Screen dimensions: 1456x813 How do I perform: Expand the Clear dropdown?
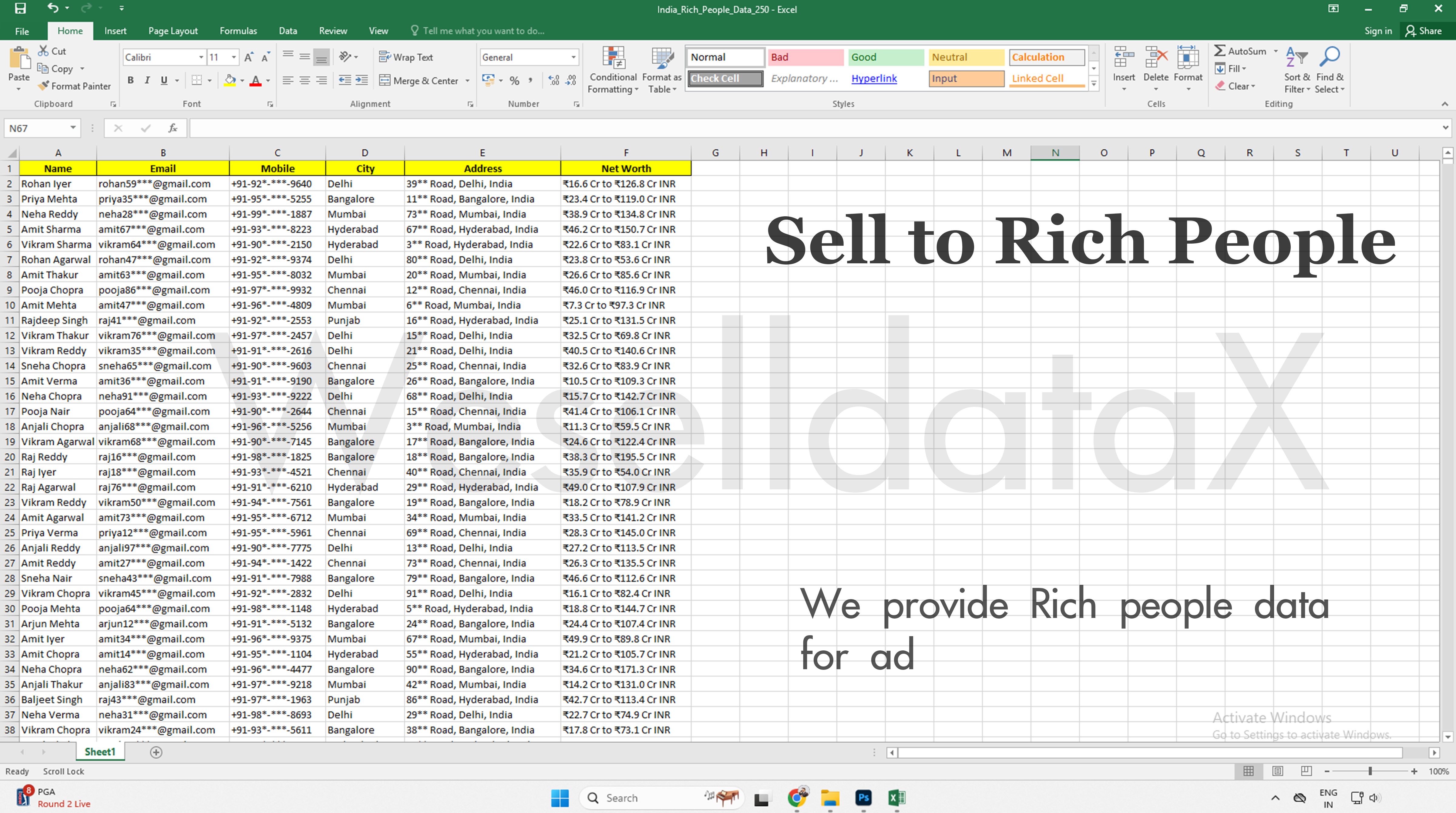[1253, 86]
